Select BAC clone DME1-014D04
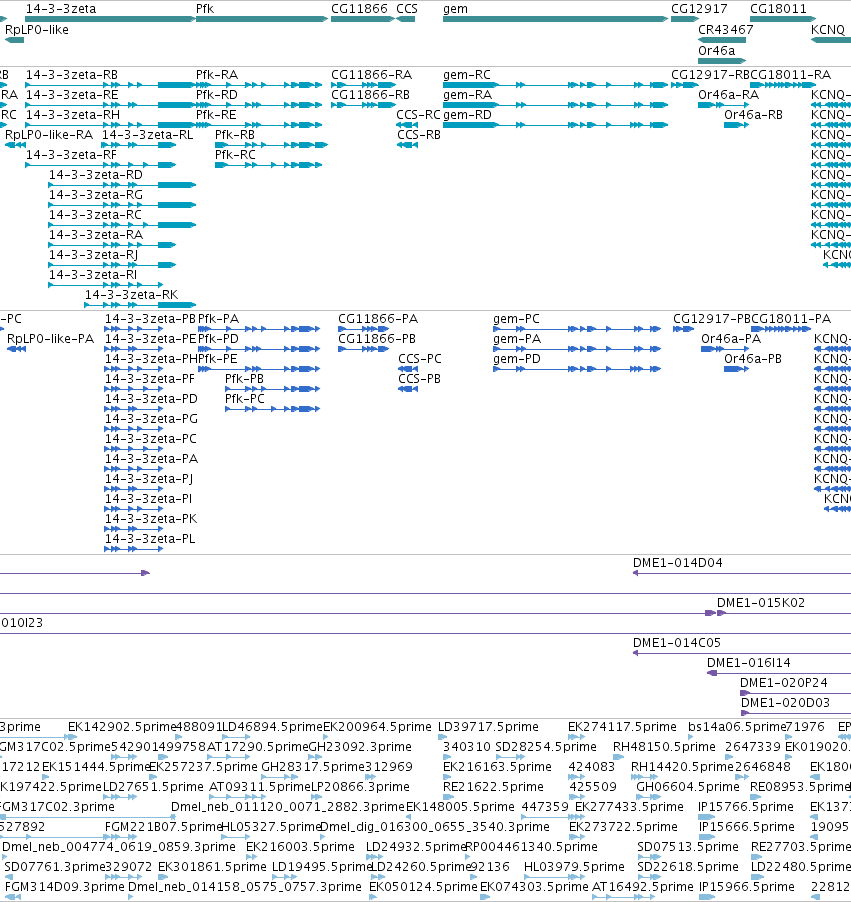The image size is (851, 902). pos(678,563)
